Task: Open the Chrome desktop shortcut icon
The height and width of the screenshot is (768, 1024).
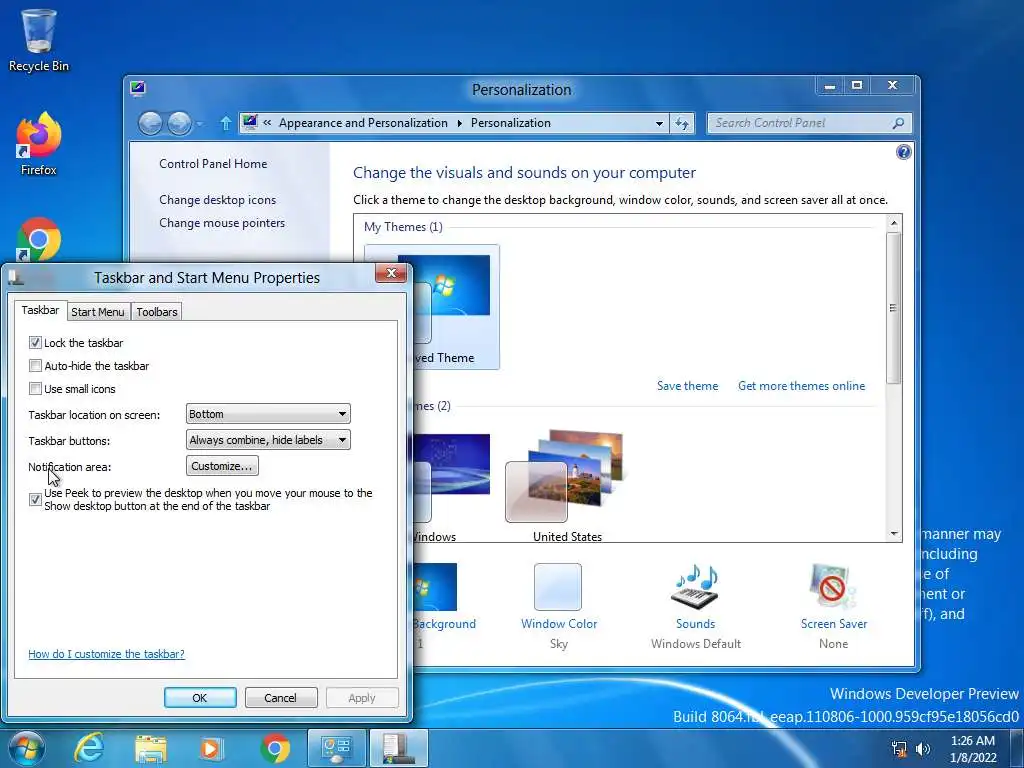Action: pyautogui.click(x=39, y=240)
